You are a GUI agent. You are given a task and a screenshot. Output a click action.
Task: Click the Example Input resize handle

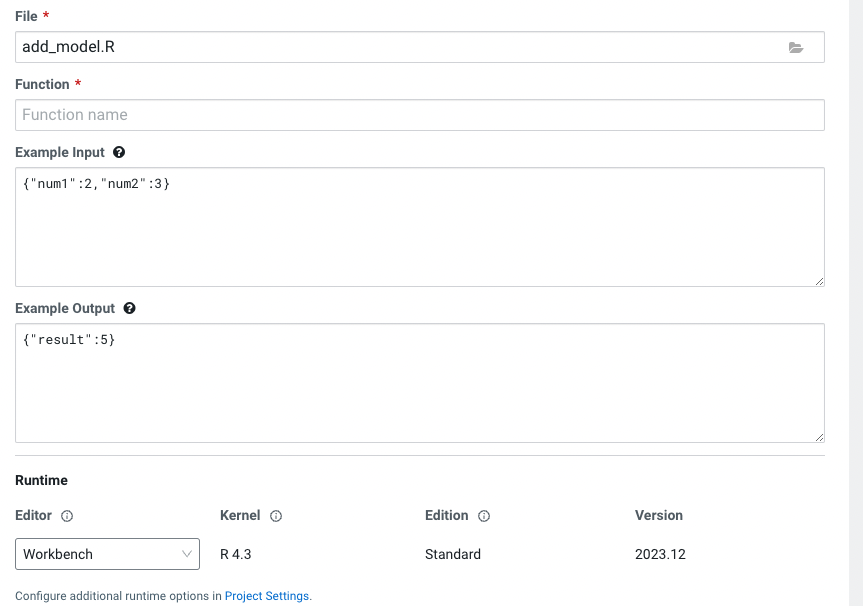click(819, 281)
